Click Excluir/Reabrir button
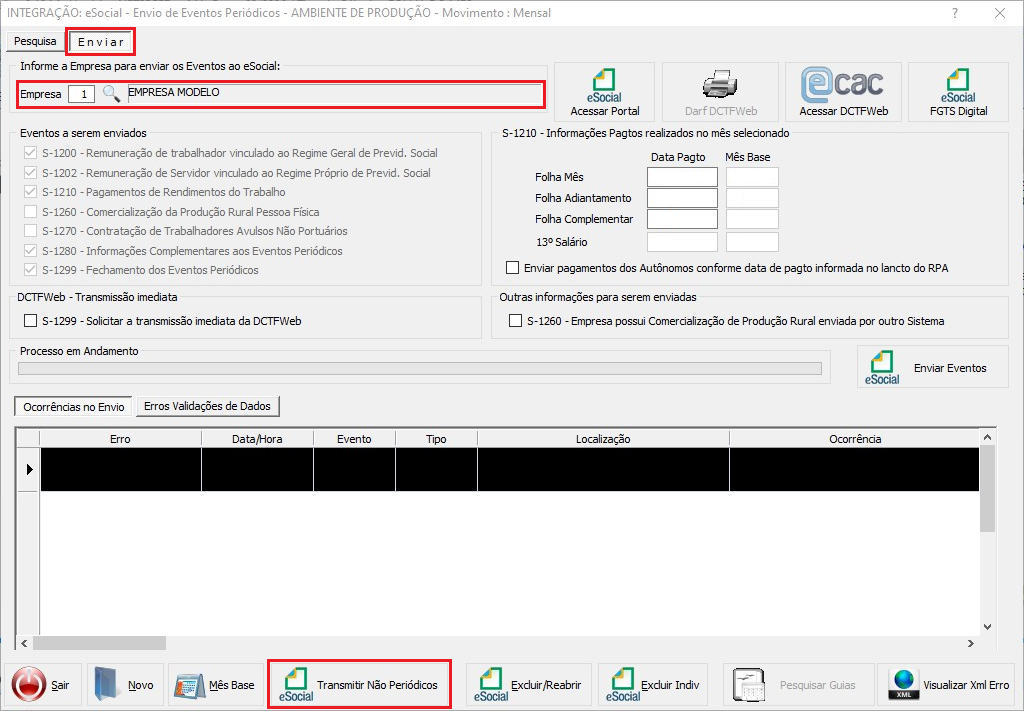Viewport: 1024px width, 711px height. click(x=528, y=685)
